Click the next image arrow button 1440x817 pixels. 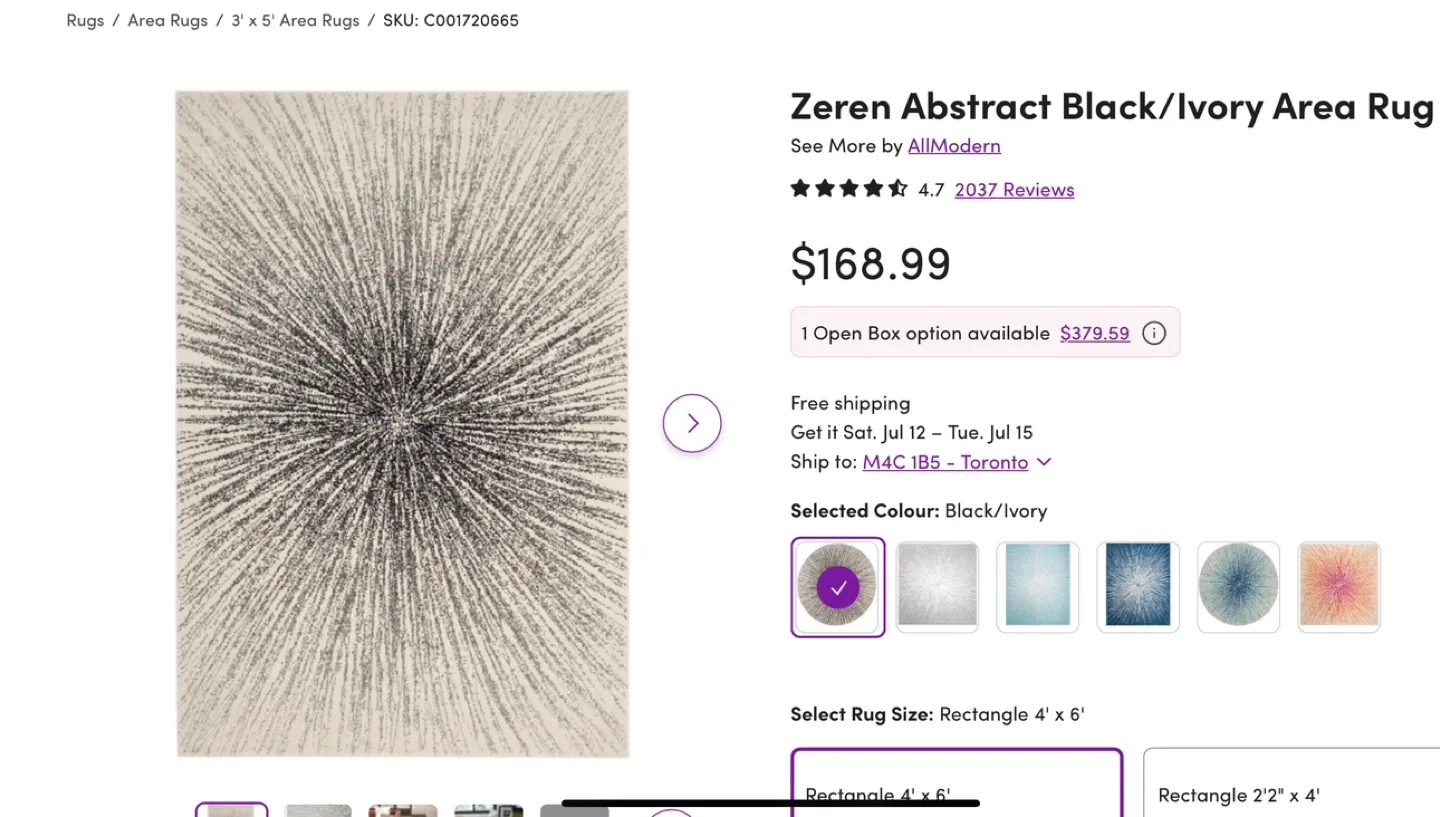[692, 423]
